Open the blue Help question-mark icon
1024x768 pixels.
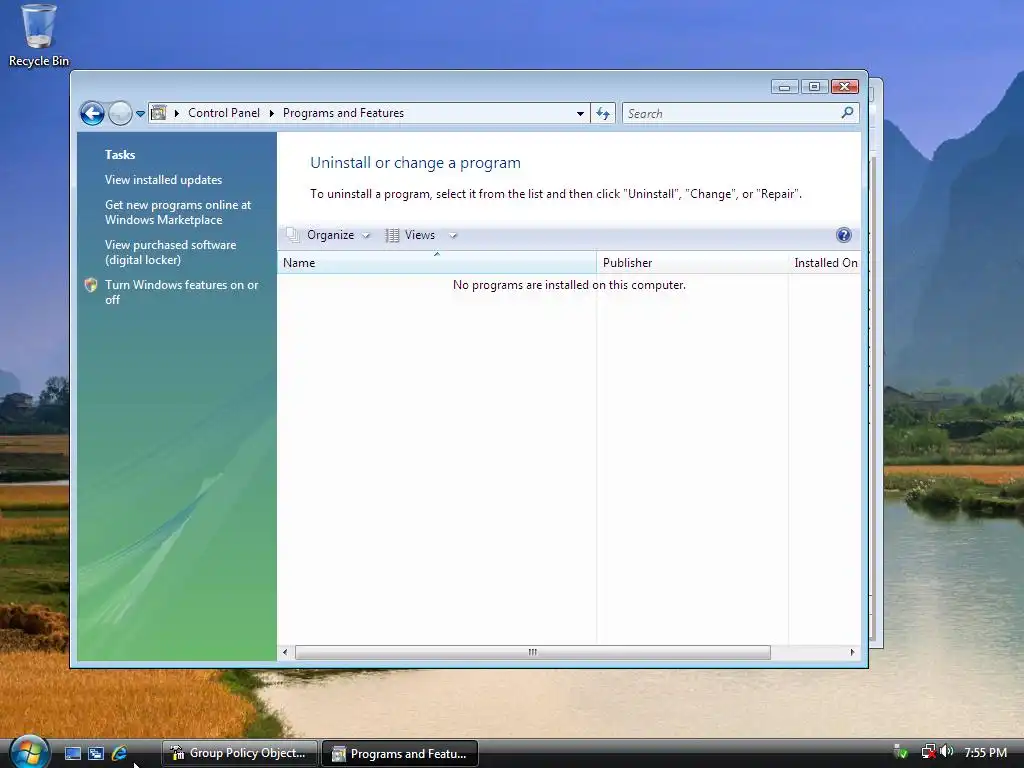click(x=843, y=235)
